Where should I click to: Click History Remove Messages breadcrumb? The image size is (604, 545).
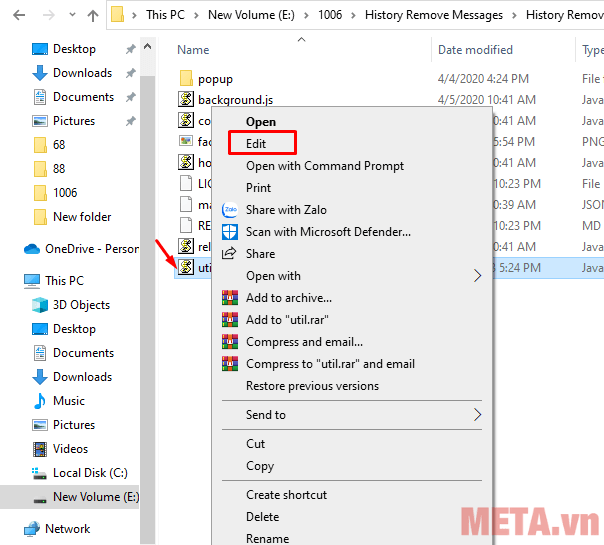coord(434,15)
